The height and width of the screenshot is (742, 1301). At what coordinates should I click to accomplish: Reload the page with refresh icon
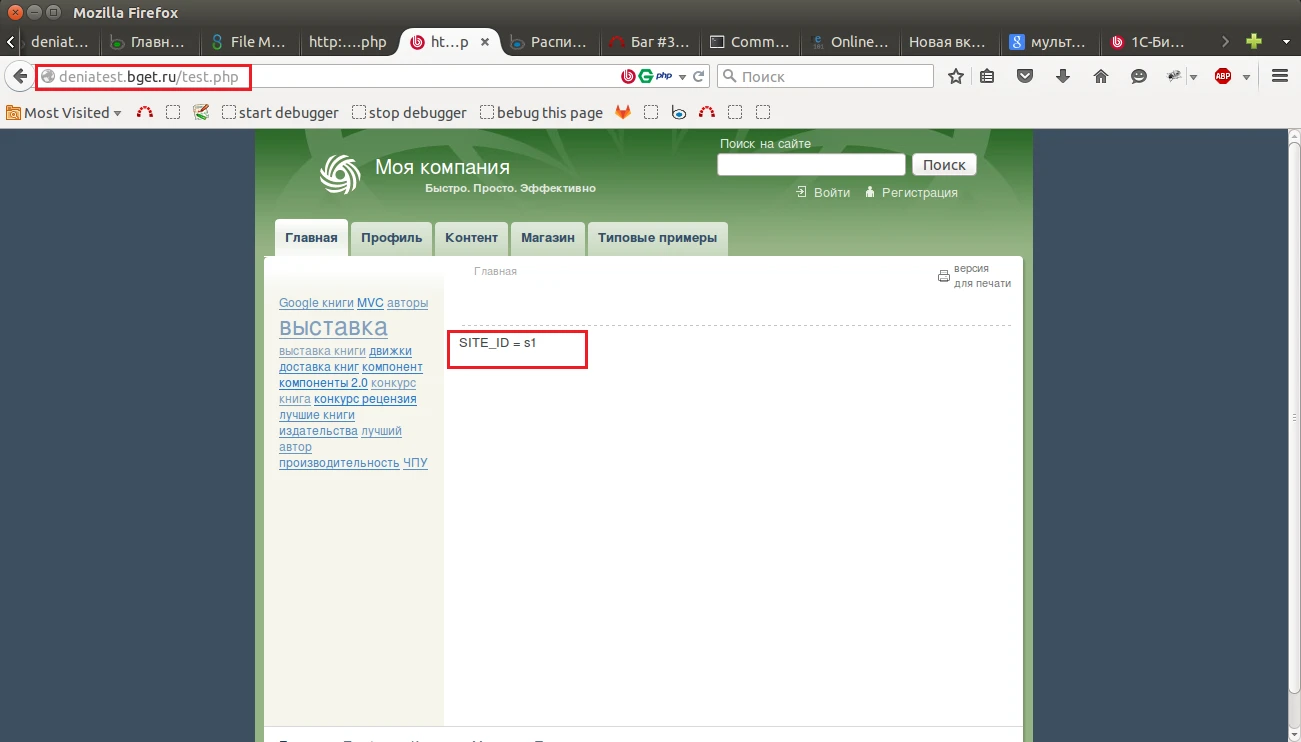[700, 76]
